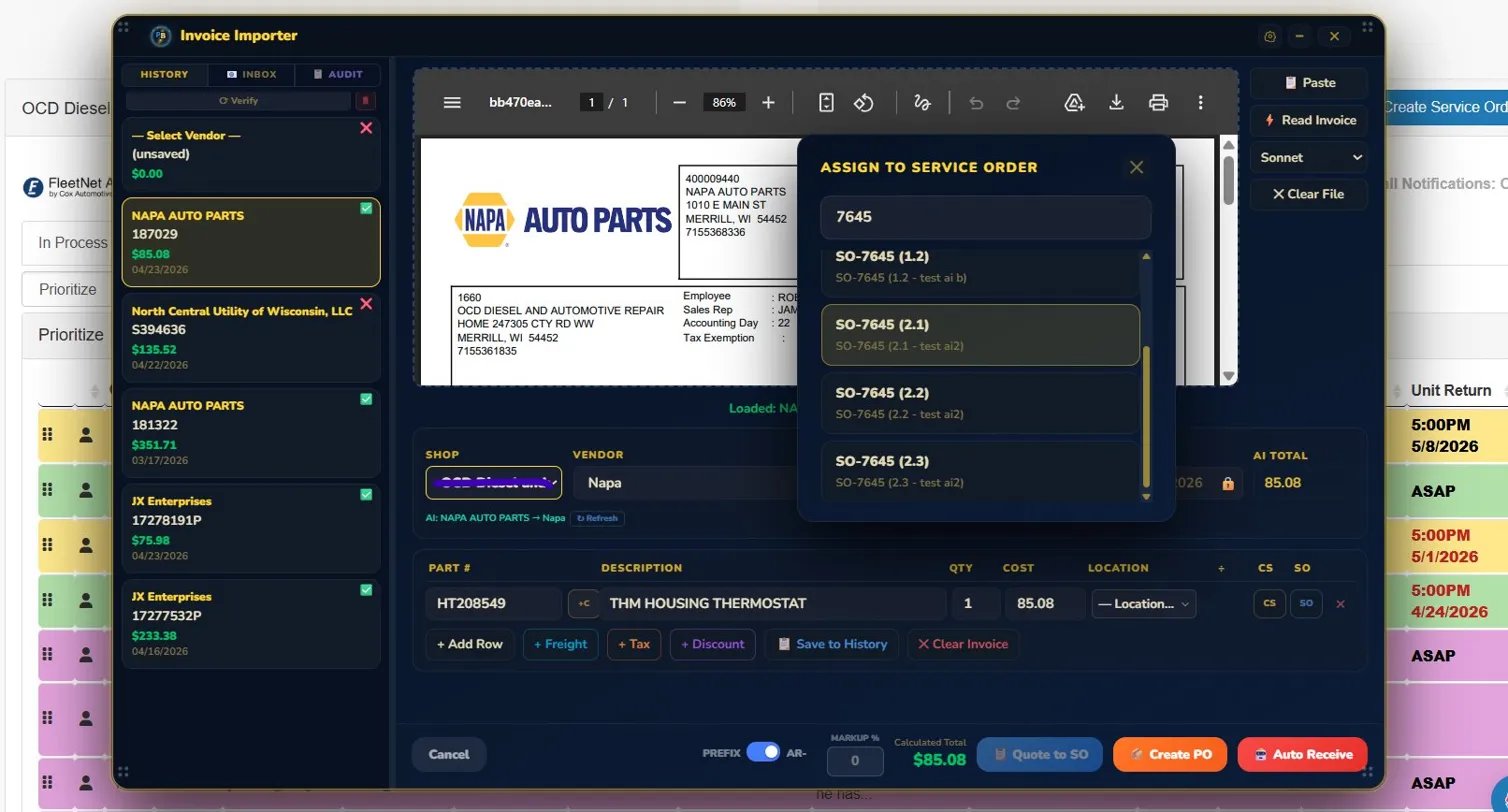The image size is (1508, 812).
Task: Save PDF to Drive icon
Action: (1075, 103)
